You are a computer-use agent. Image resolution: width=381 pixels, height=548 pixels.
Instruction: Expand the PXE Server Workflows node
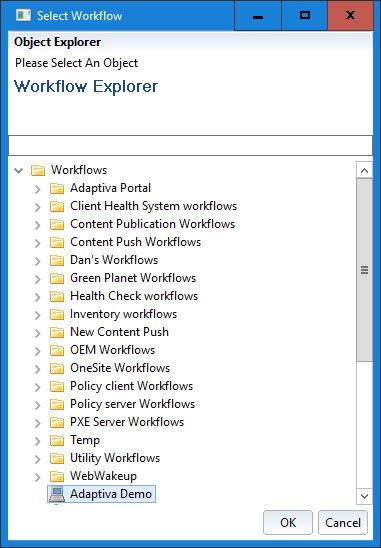(x=38, y=423)
